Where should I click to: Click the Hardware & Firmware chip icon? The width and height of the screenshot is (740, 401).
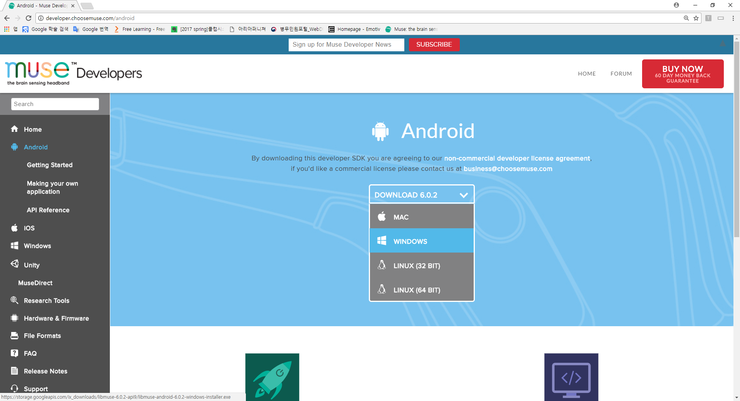click(14, 318)
